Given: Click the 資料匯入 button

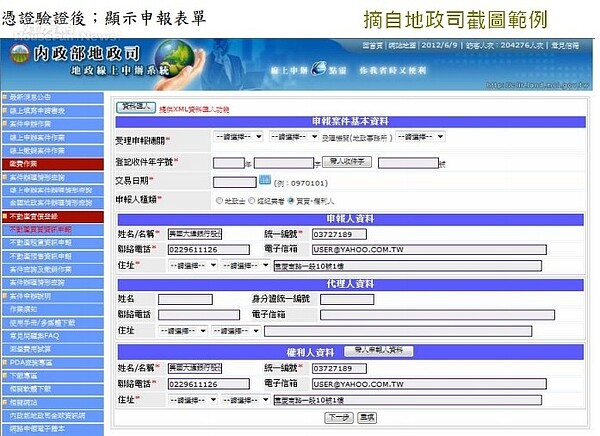Looking at the screenshot, I should tap(136, 107).
